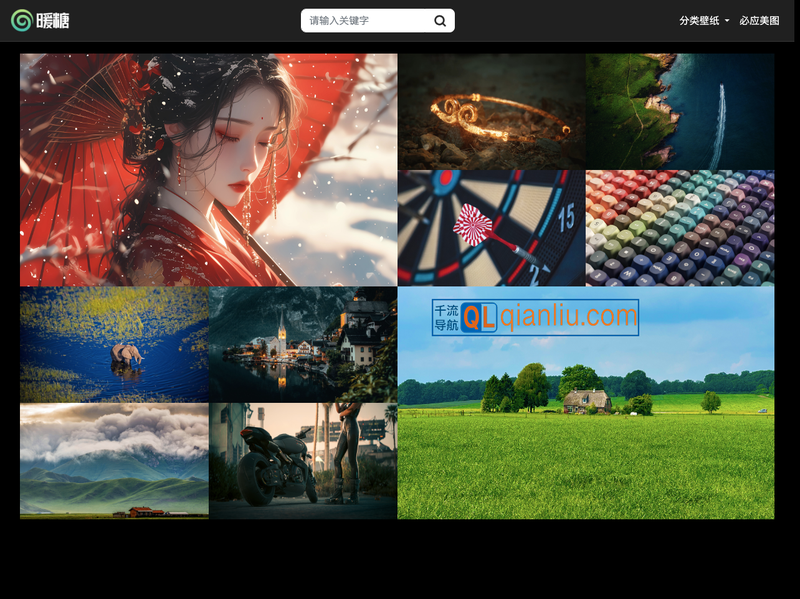This screenshot has width=800, height=599.
Task: Open the red umbrella girl wallpaper
Action: coord(208,170)
